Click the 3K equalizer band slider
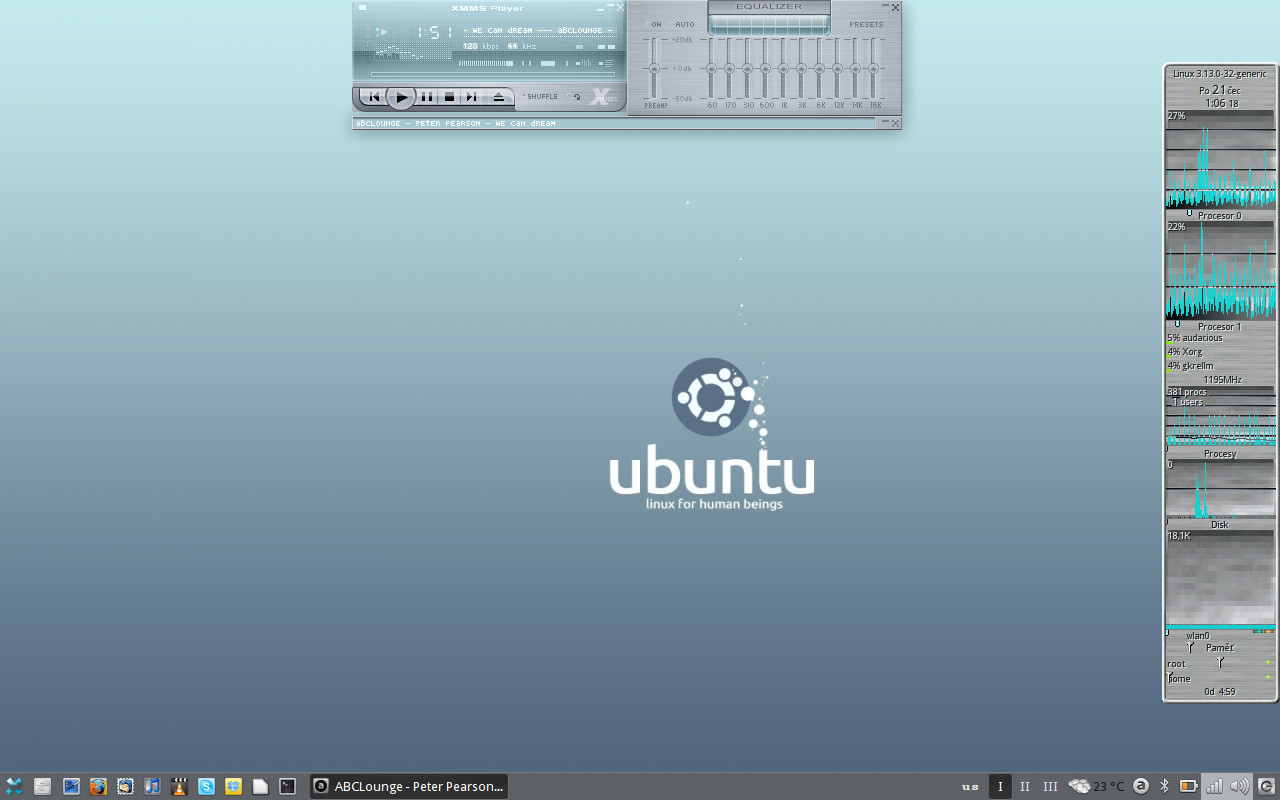Viewport: 1280px width, 800px height. pyautogui.click(x=801, y=68)
